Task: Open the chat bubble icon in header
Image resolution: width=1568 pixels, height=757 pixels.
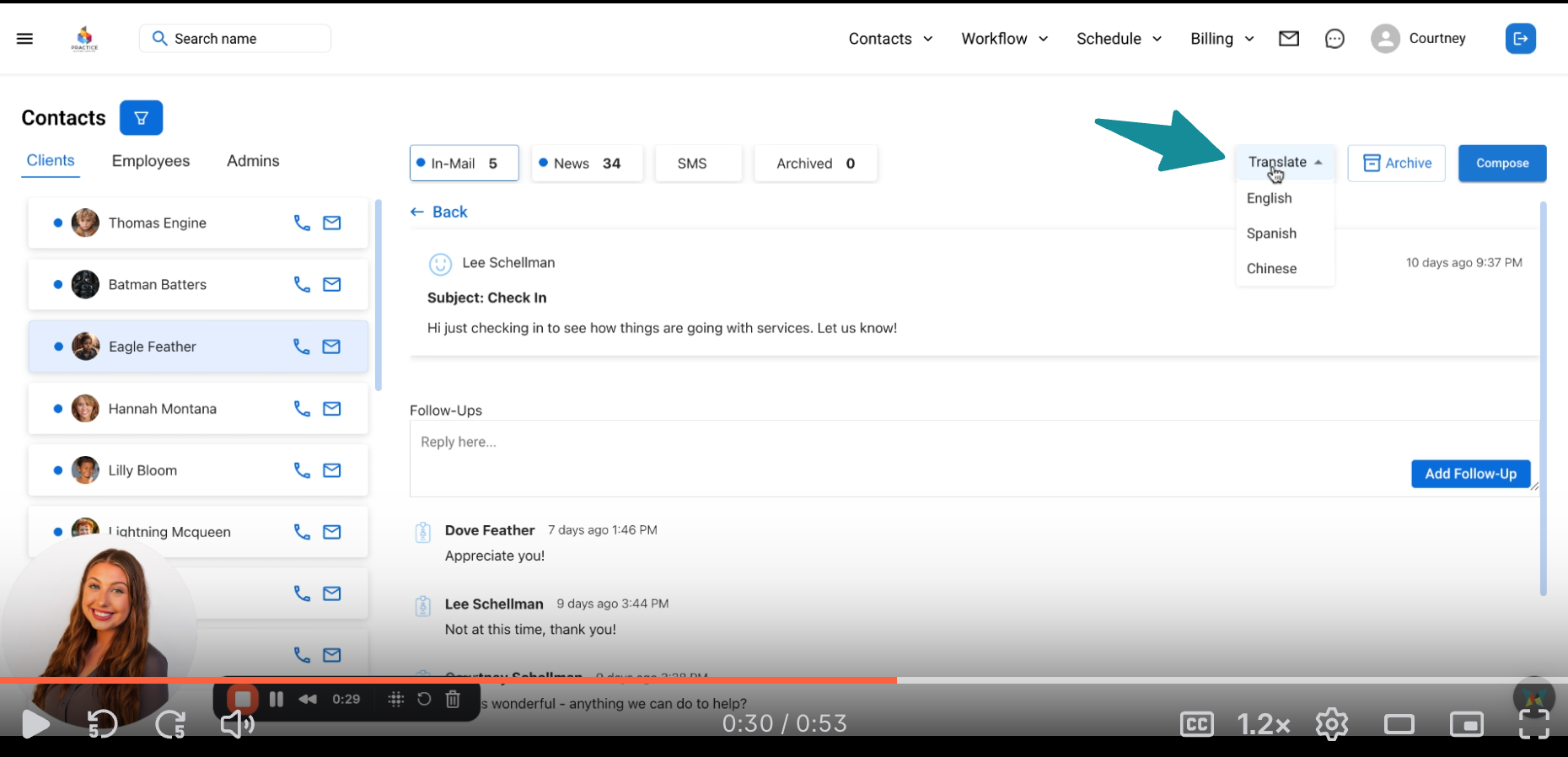Action: [1334, 39]
